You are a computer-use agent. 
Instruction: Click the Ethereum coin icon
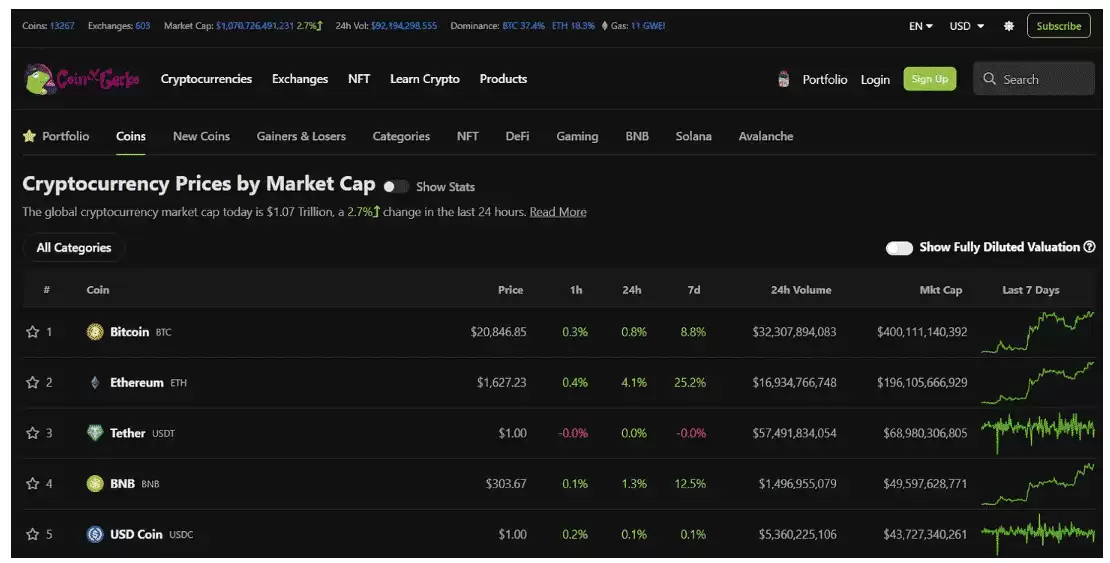(95, 383)
